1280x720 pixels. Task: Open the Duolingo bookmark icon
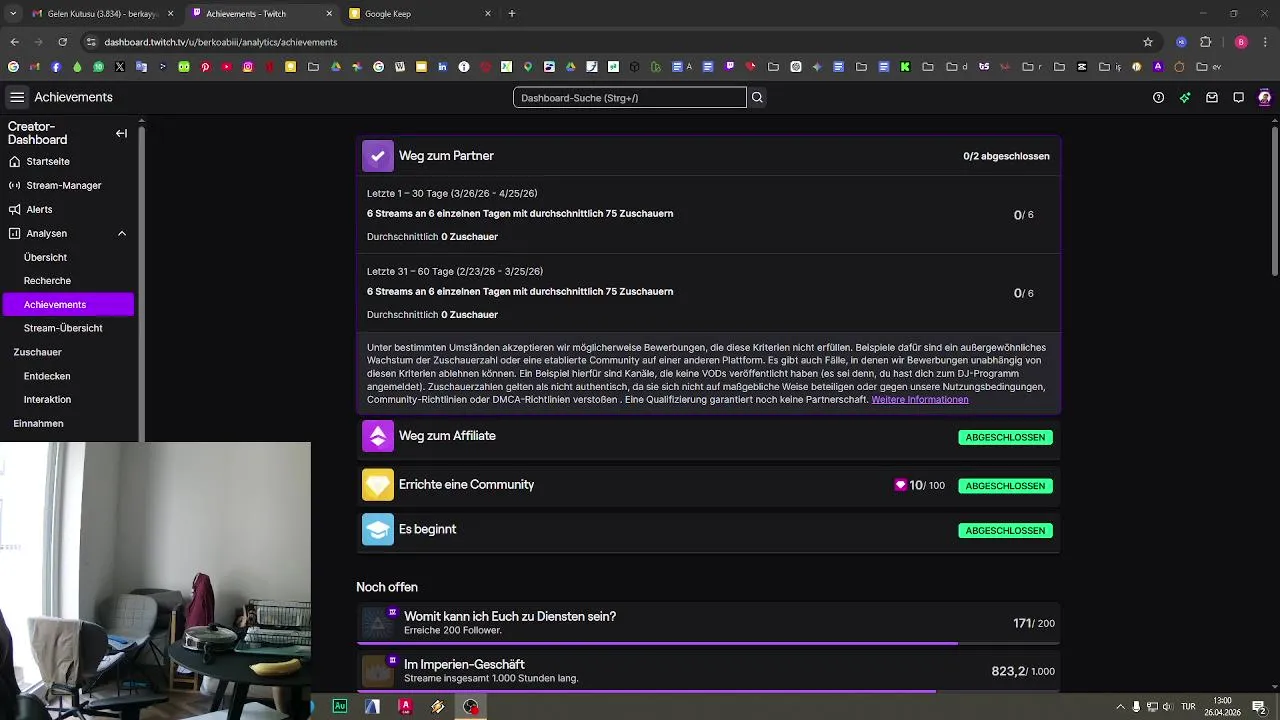tap(184, 67)
